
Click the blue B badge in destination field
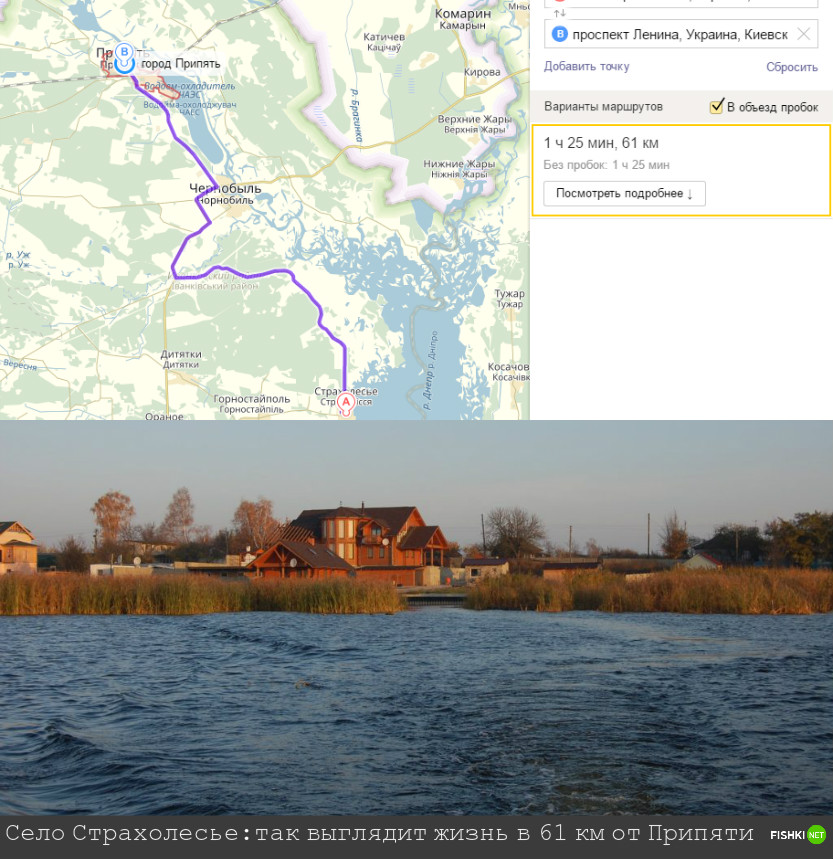click(x=561, y=34)
